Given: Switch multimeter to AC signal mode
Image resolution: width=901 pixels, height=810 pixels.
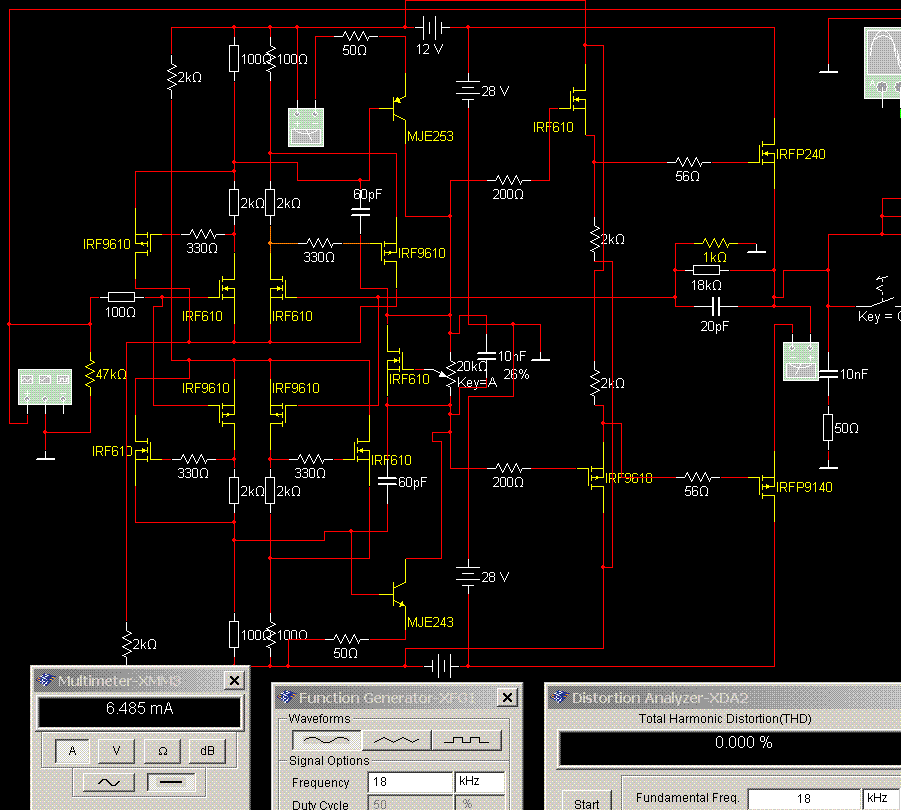Looking at the screenshot, I should coord(109,782).
